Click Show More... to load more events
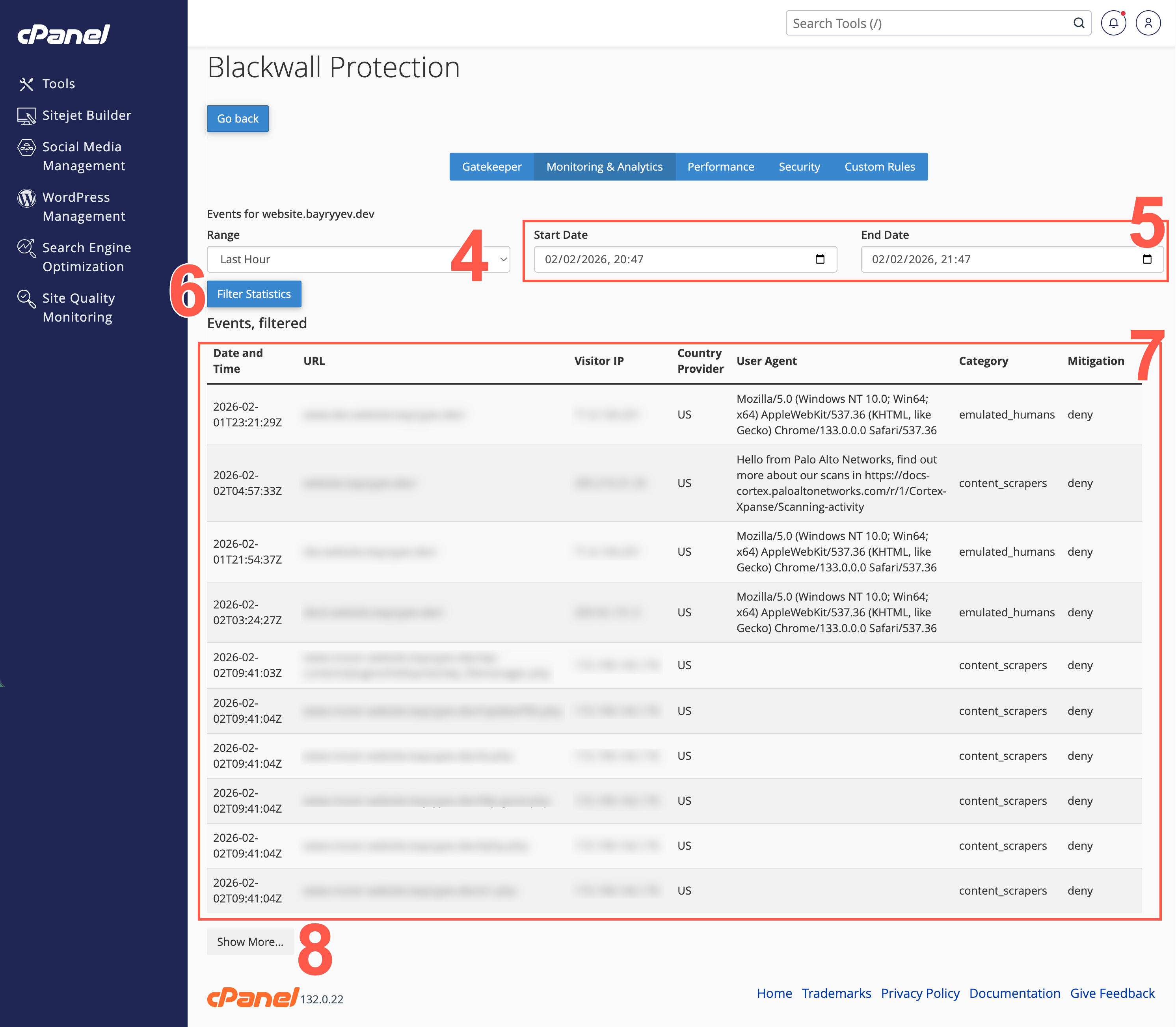Image resolution: width=1176 pixels, height=1027 pixels. coord(250,941)
